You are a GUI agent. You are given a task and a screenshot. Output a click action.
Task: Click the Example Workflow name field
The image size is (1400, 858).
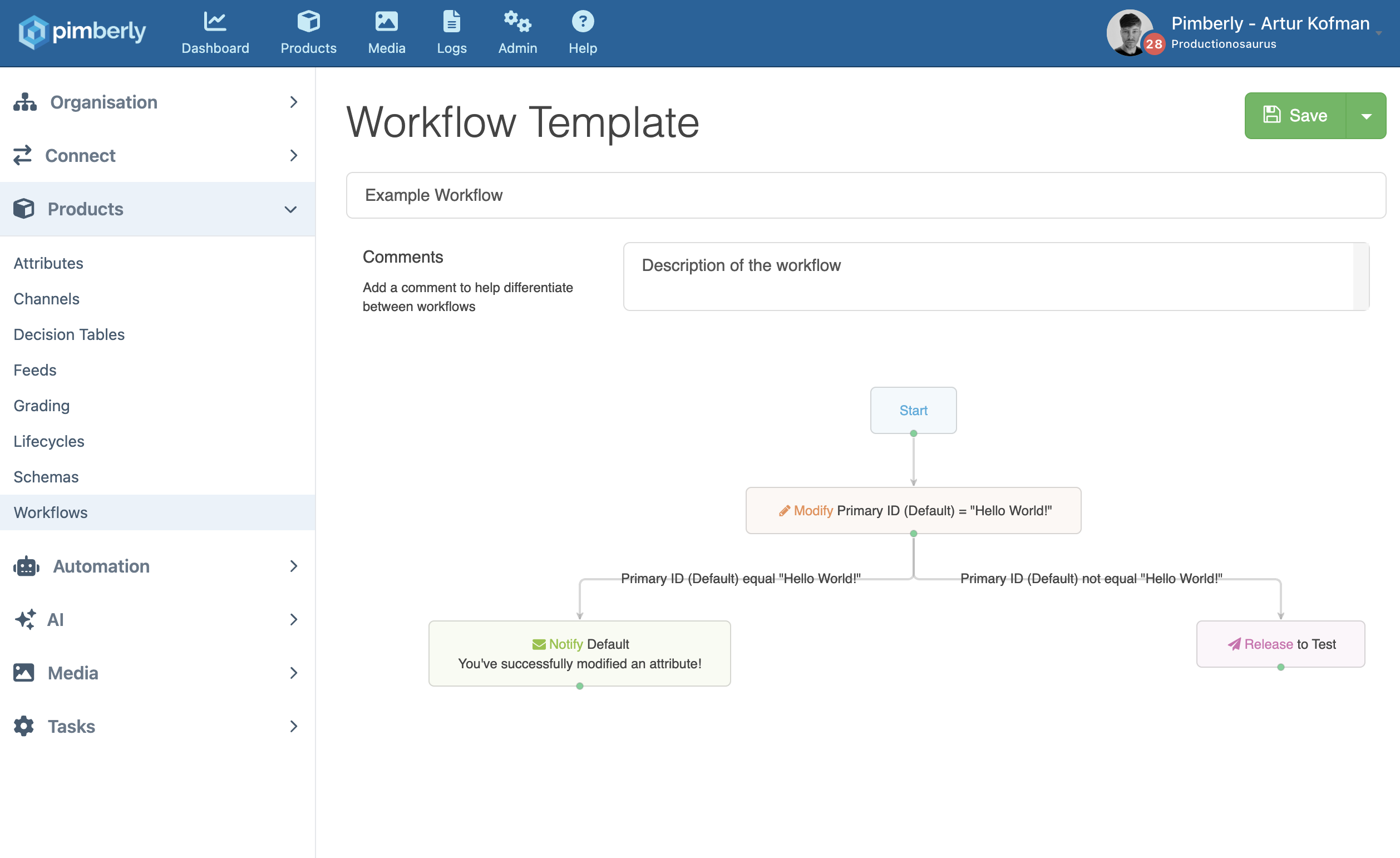865,195
